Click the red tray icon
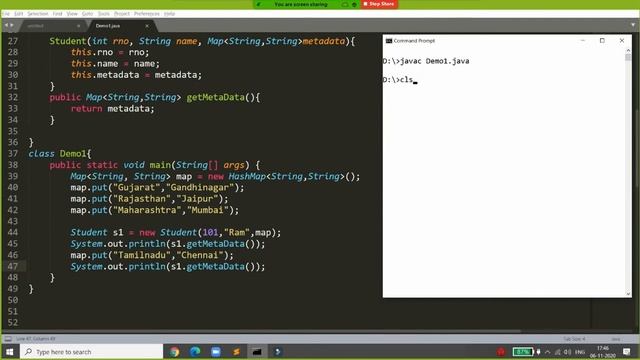640x360 pixels. pyautogui.click(x=501, y=351)
